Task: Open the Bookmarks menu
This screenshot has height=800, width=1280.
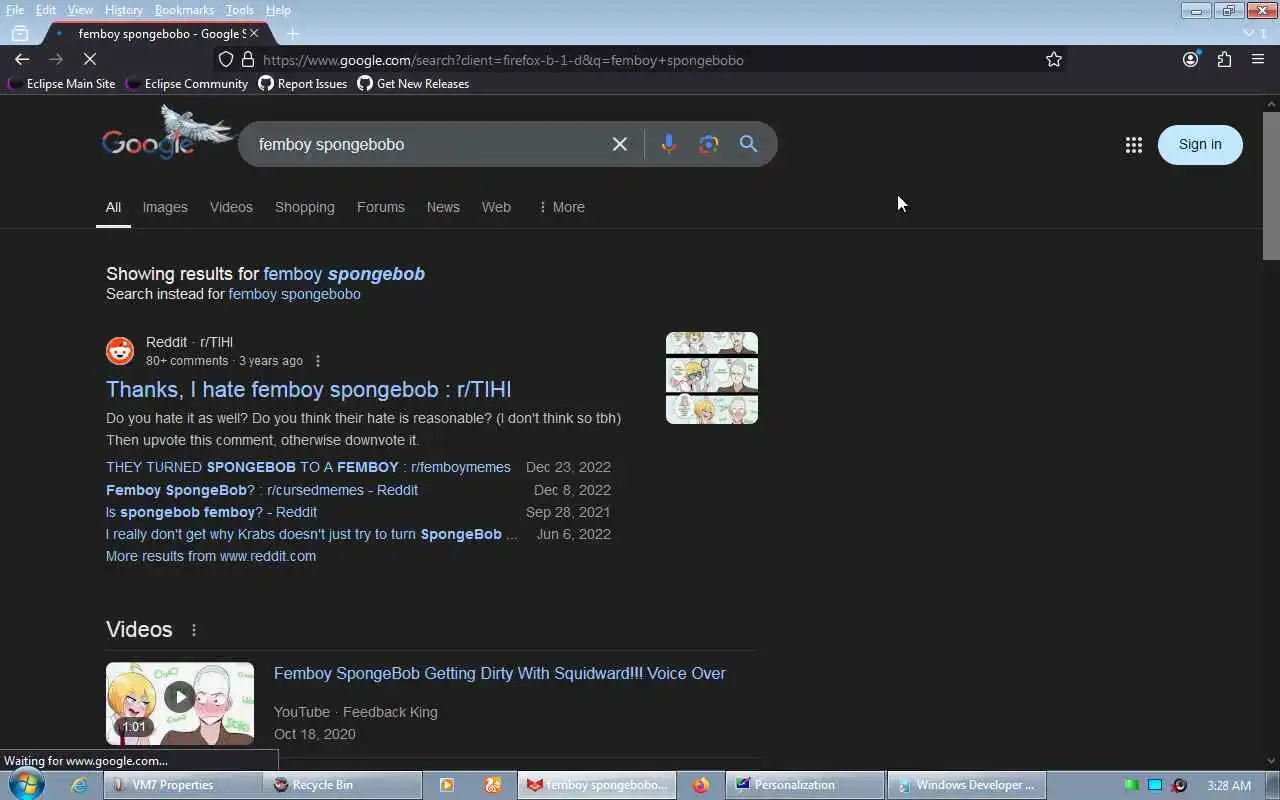Action: coord(184,10)
